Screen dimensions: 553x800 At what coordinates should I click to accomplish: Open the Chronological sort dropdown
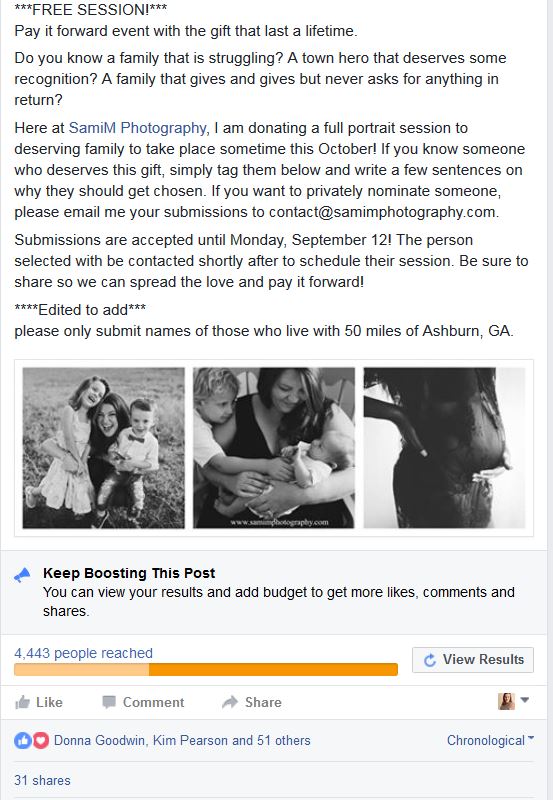click(x=490, y=740)
